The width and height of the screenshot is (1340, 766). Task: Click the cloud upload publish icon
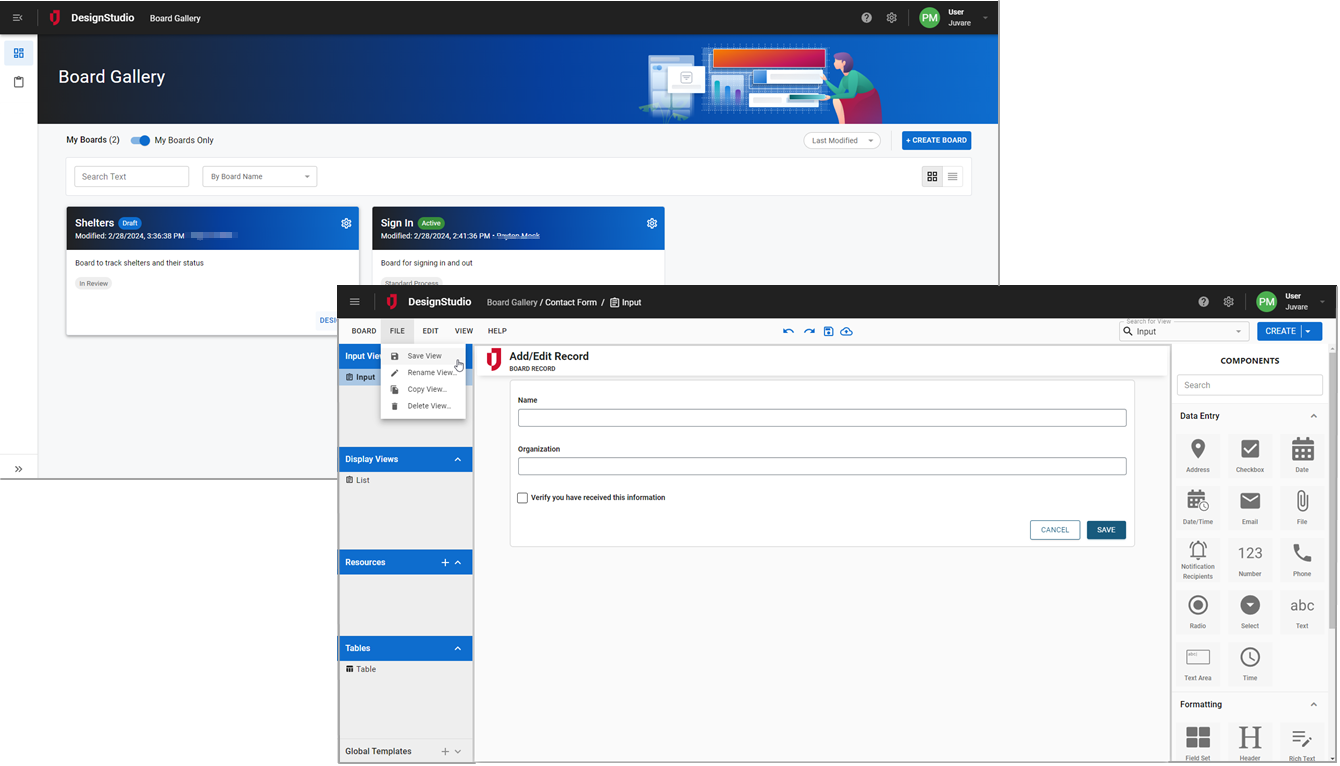pyautogui.click(x=847, y=331)
